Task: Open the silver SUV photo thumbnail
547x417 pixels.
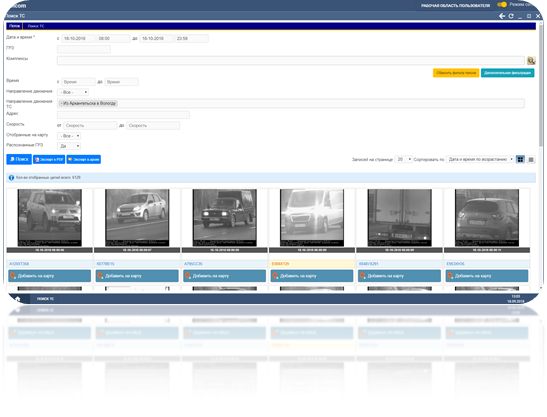Action: click(x=50, y=218)
